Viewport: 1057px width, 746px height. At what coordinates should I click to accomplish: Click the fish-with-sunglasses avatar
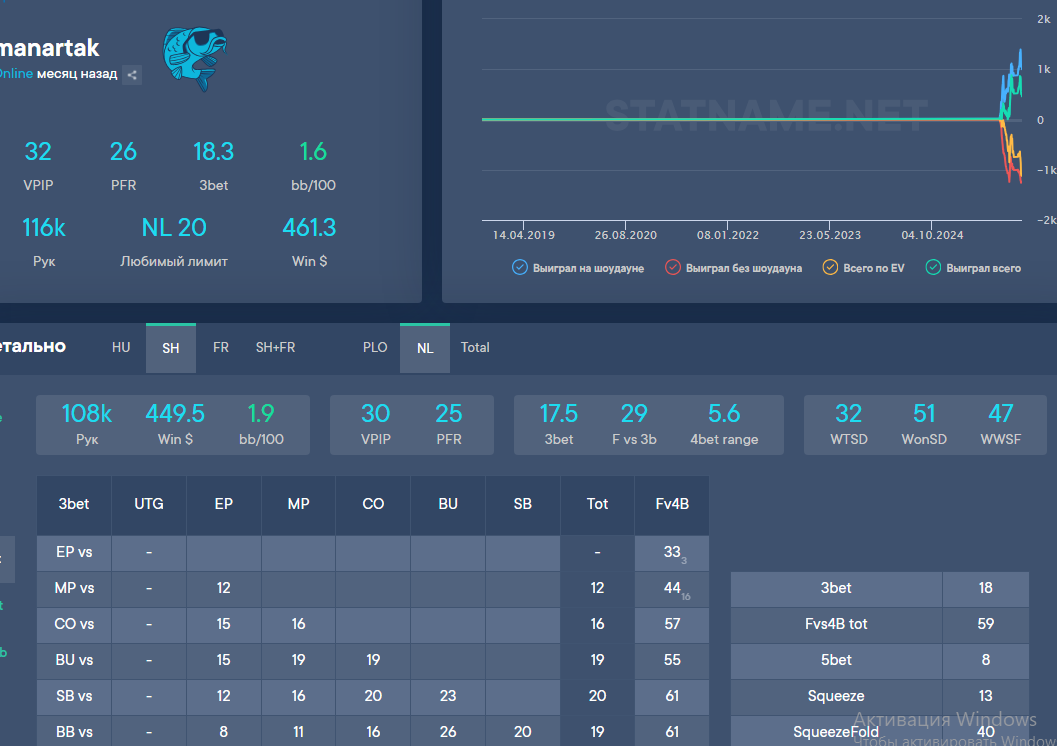[x=195, y=58]
